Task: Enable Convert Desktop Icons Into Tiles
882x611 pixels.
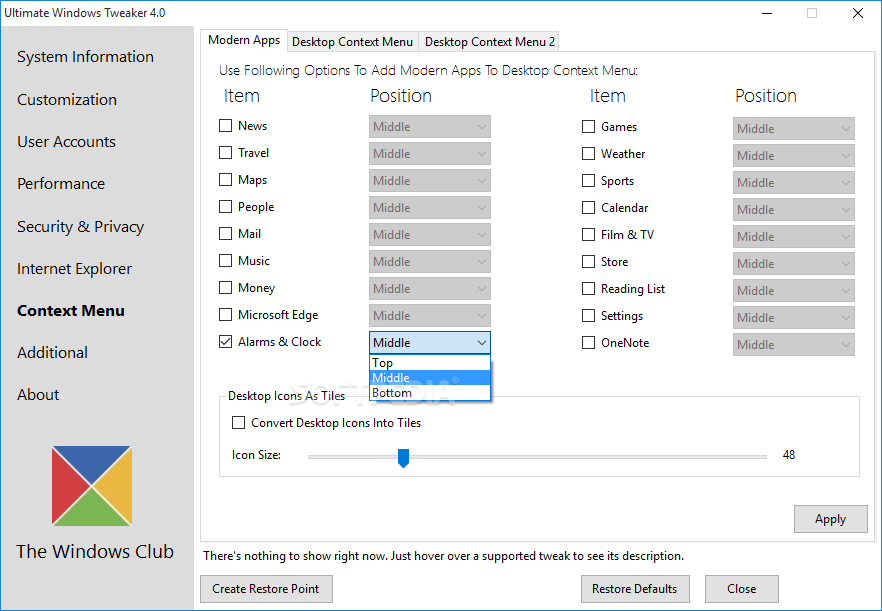Action: click(x=238, y=423)
